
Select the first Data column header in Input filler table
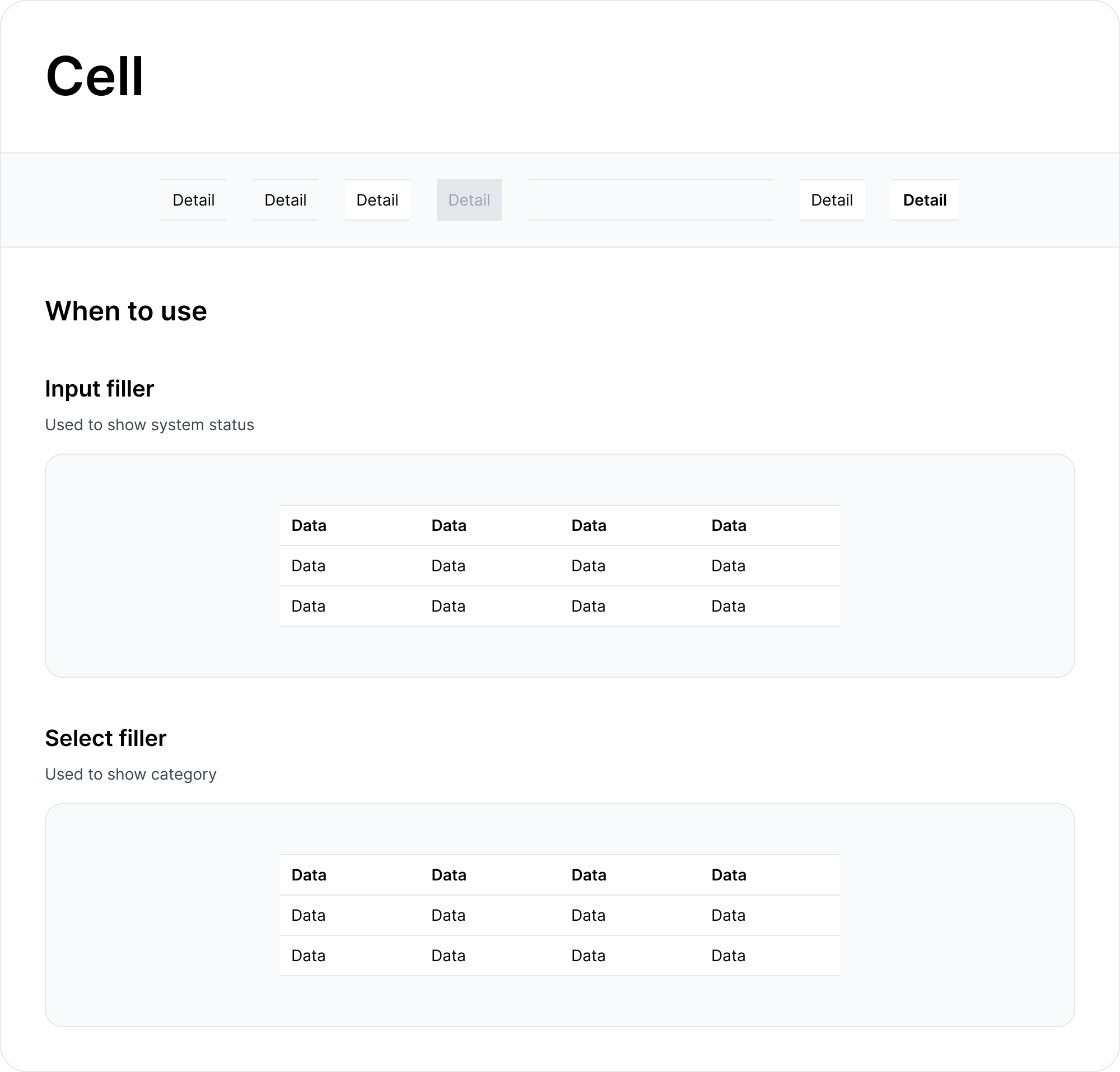click(309, 525)
